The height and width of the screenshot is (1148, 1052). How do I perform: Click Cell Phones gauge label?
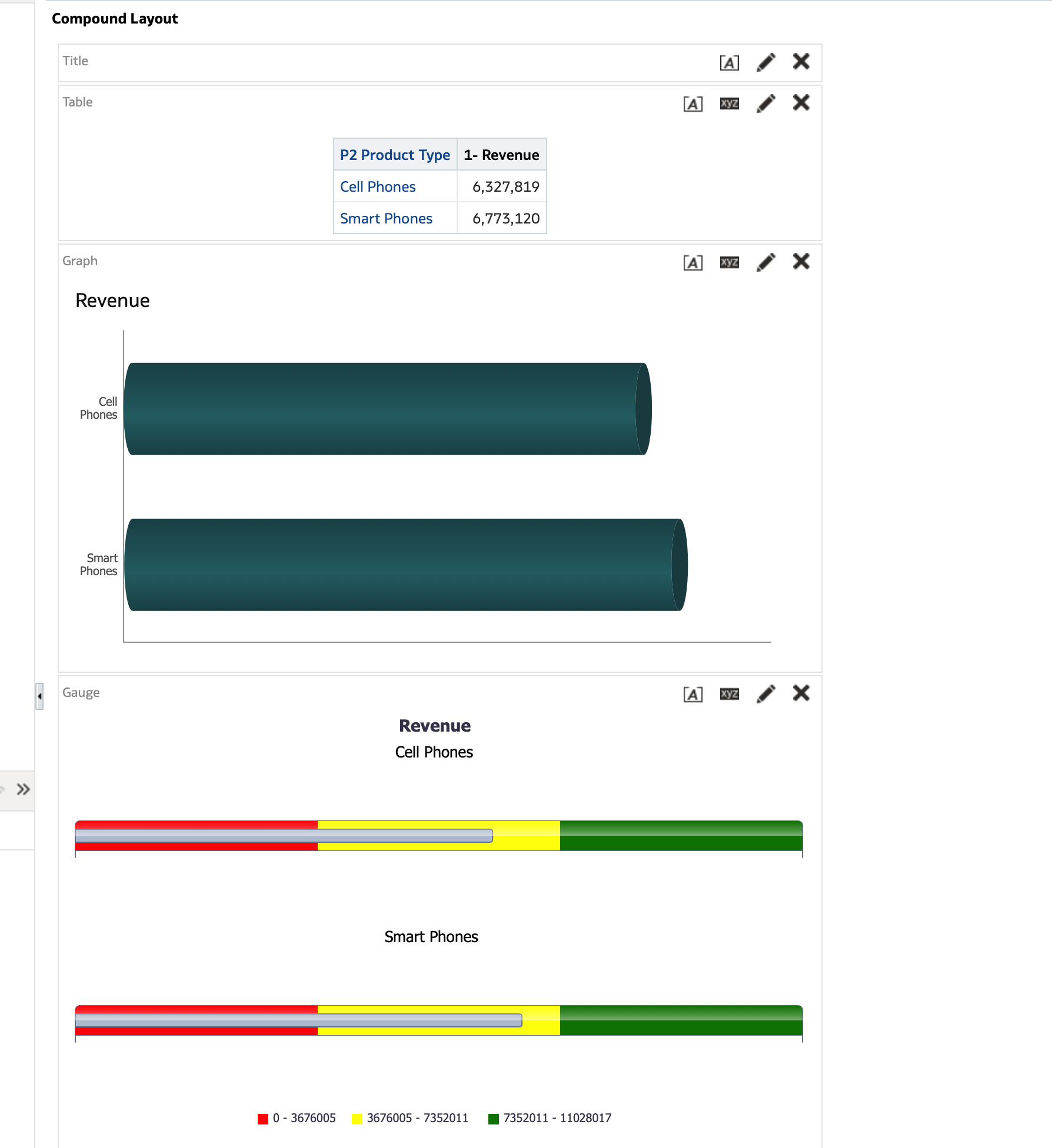coord(434,752)
